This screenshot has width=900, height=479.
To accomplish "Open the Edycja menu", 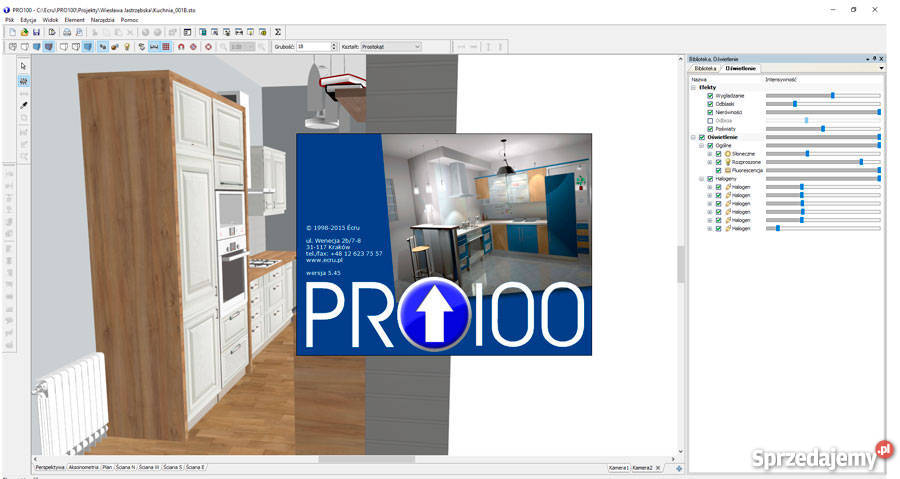I will click(28, 20).
